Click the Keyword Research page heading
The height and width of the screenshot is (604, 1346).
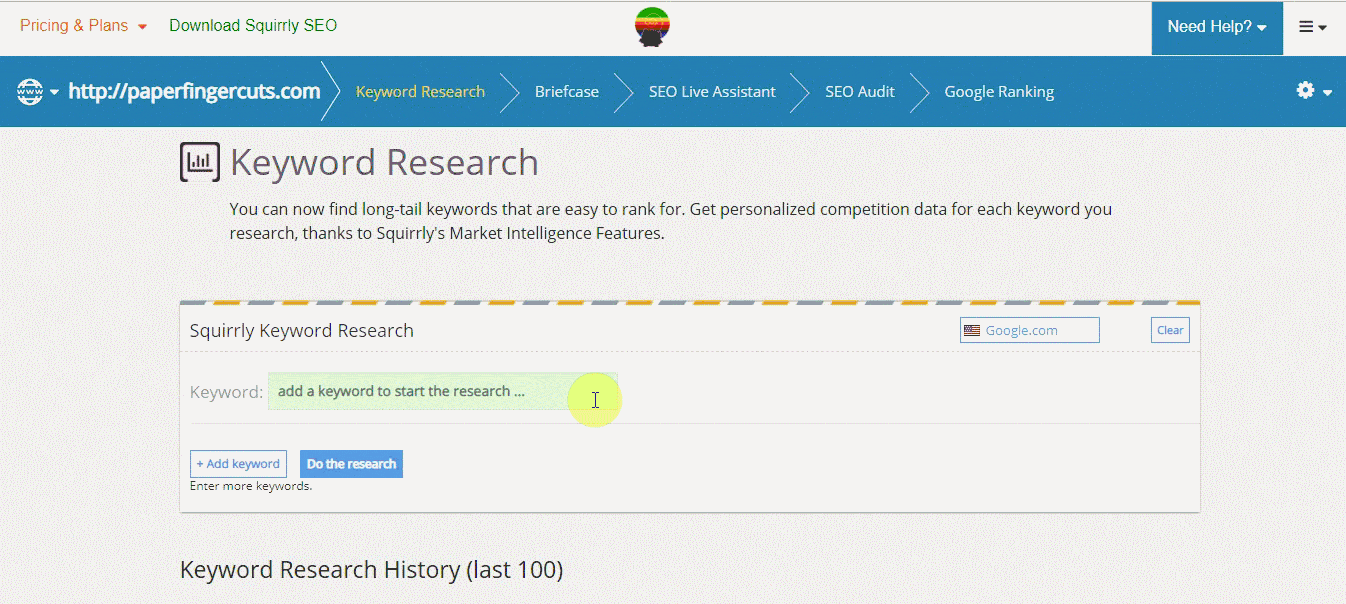(x=384, y=162)
